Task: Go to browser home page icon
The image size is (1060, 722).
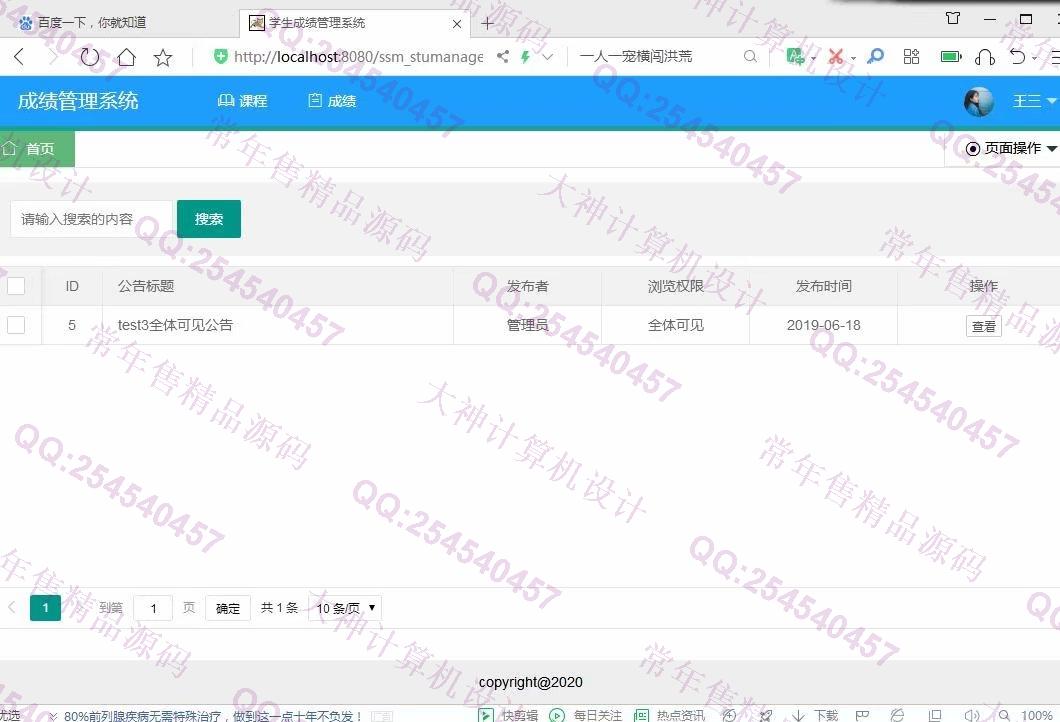Action: point(126,57)
